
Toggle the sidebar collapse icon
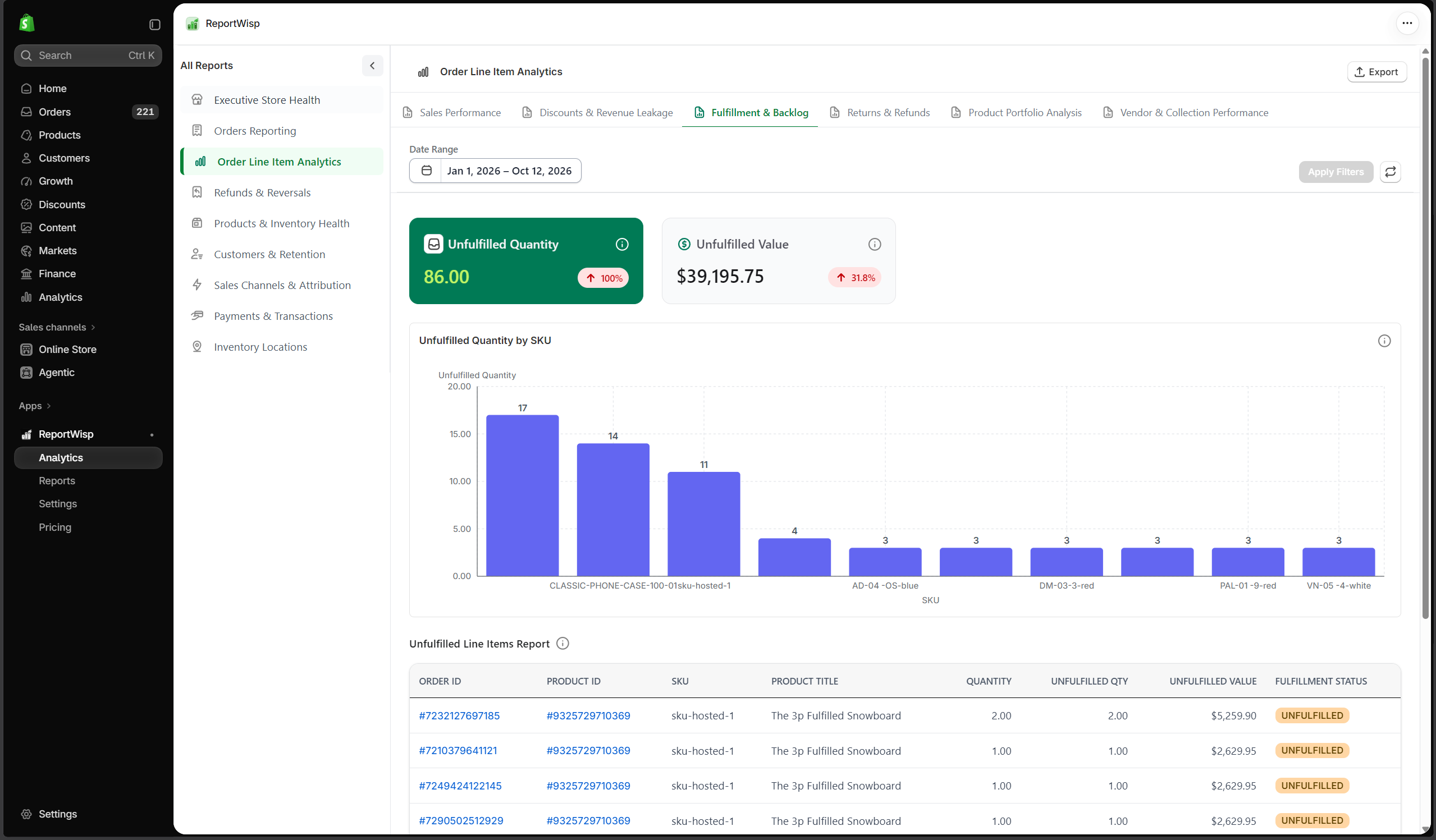pyautogui.click(x=154, y=25)
